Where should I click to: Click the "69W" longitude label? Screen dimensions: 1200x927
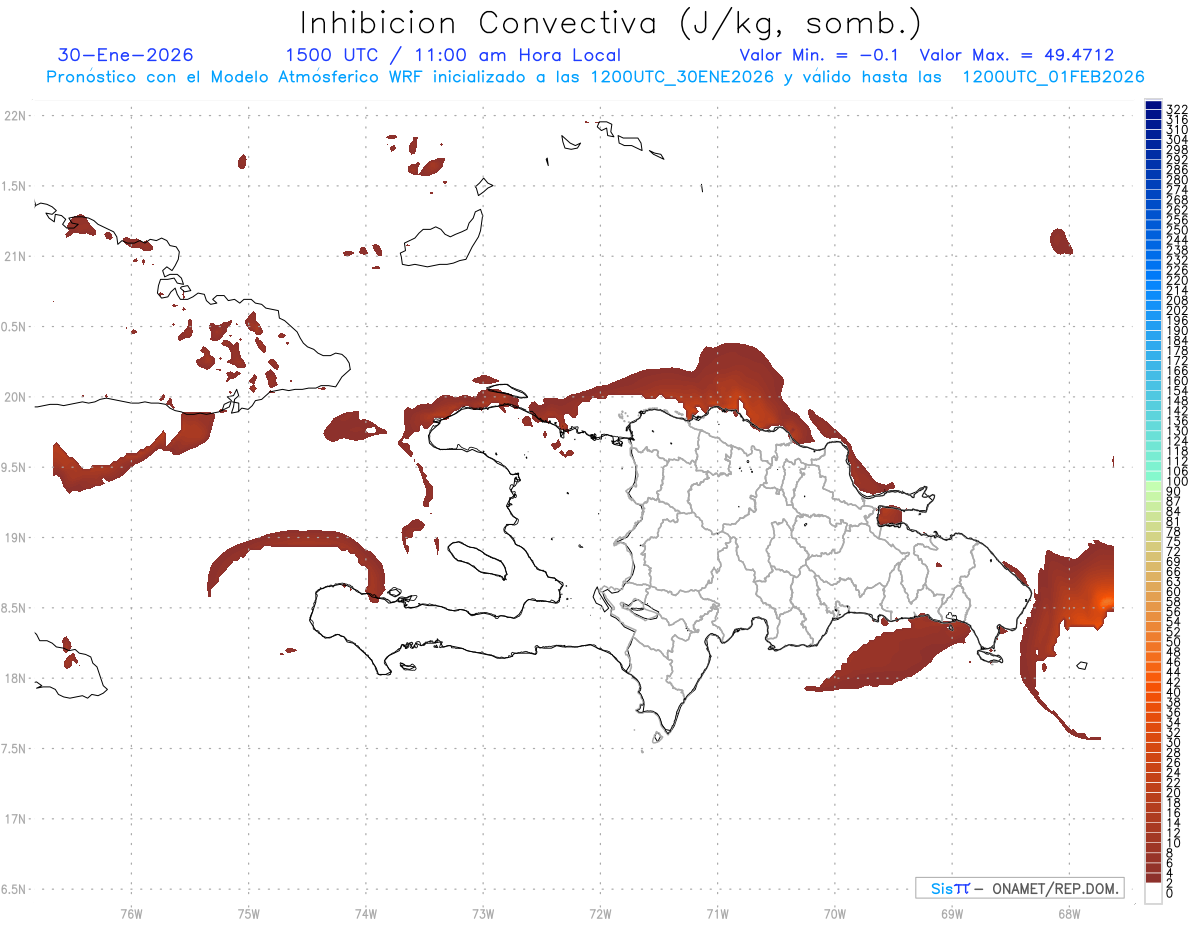pos(952,912)
